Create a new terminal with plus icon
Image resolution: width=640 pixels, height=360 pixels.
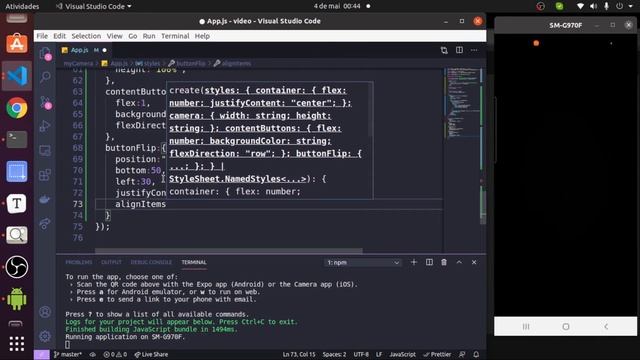(x=414, y=262)
